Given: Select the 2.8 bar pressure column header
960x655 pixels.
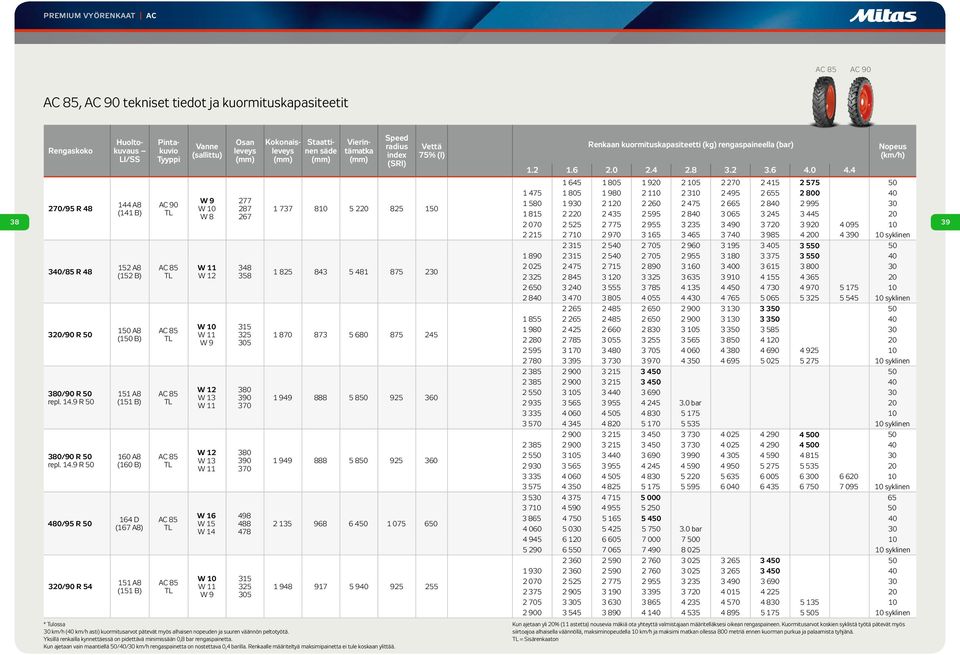Looking at the screenshot, I should [x=691, y=170].
